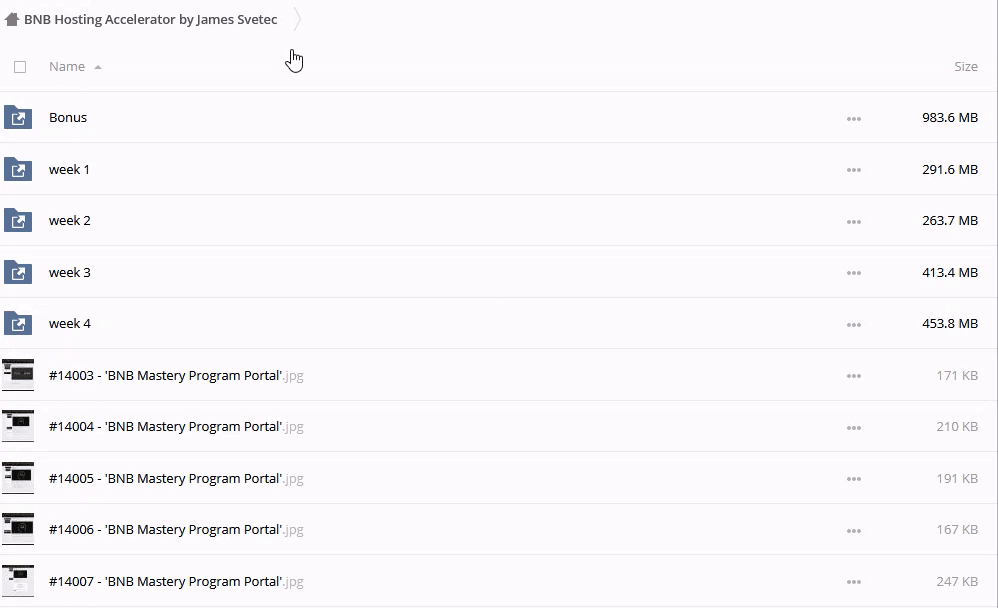The image size is (998, 608).
Task: Click the week 3 folder icon
Action: pos(18,272)
